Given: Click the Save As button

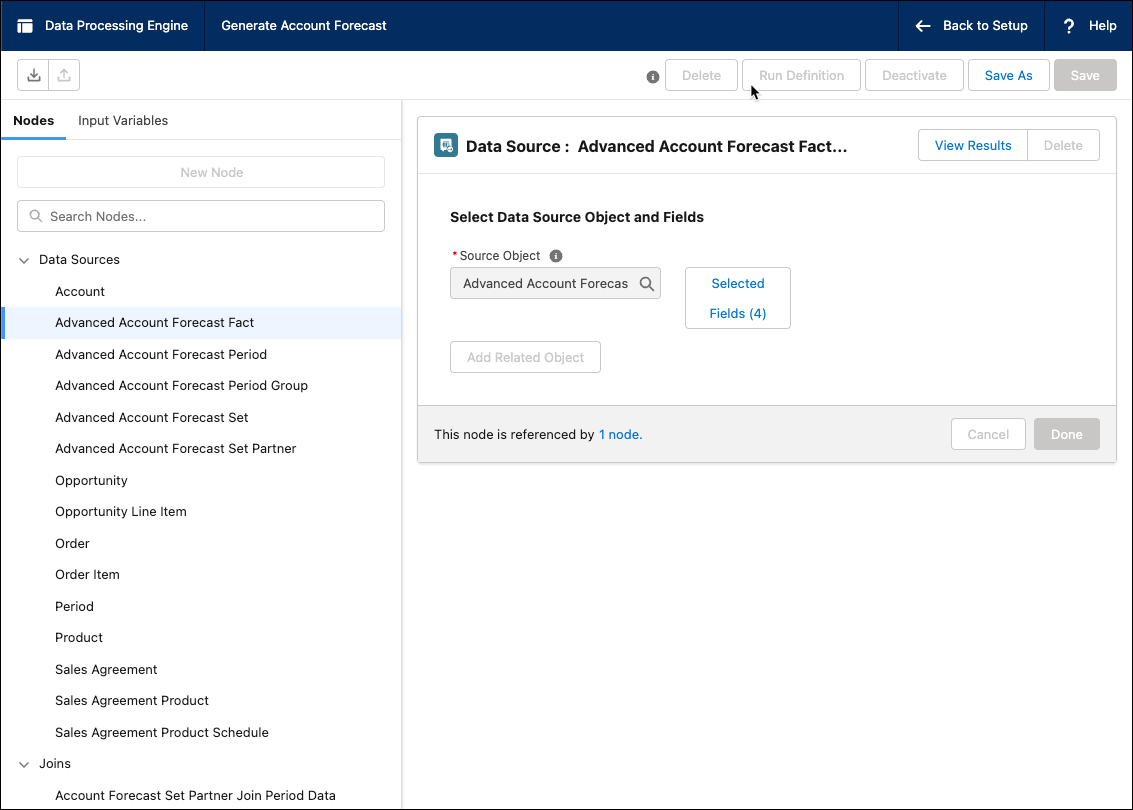Looking at the screenshot, I should pyautogui.click(x=1008, y=75).
